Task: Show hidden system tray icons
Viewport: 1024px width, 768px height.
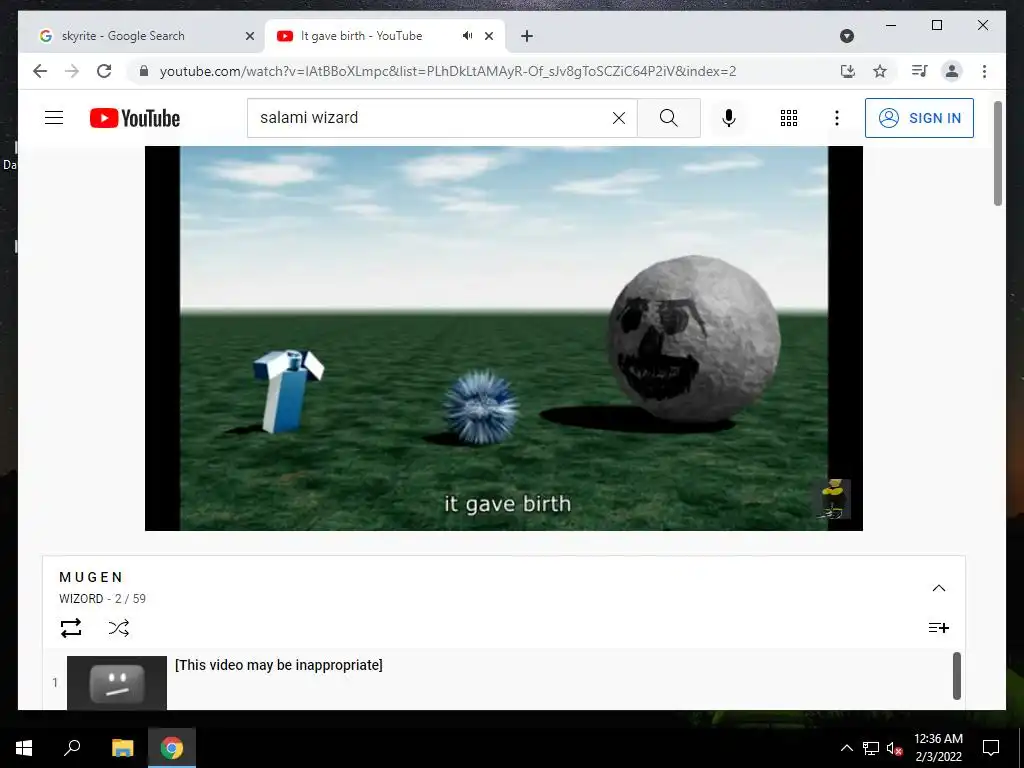Action: 846,748
